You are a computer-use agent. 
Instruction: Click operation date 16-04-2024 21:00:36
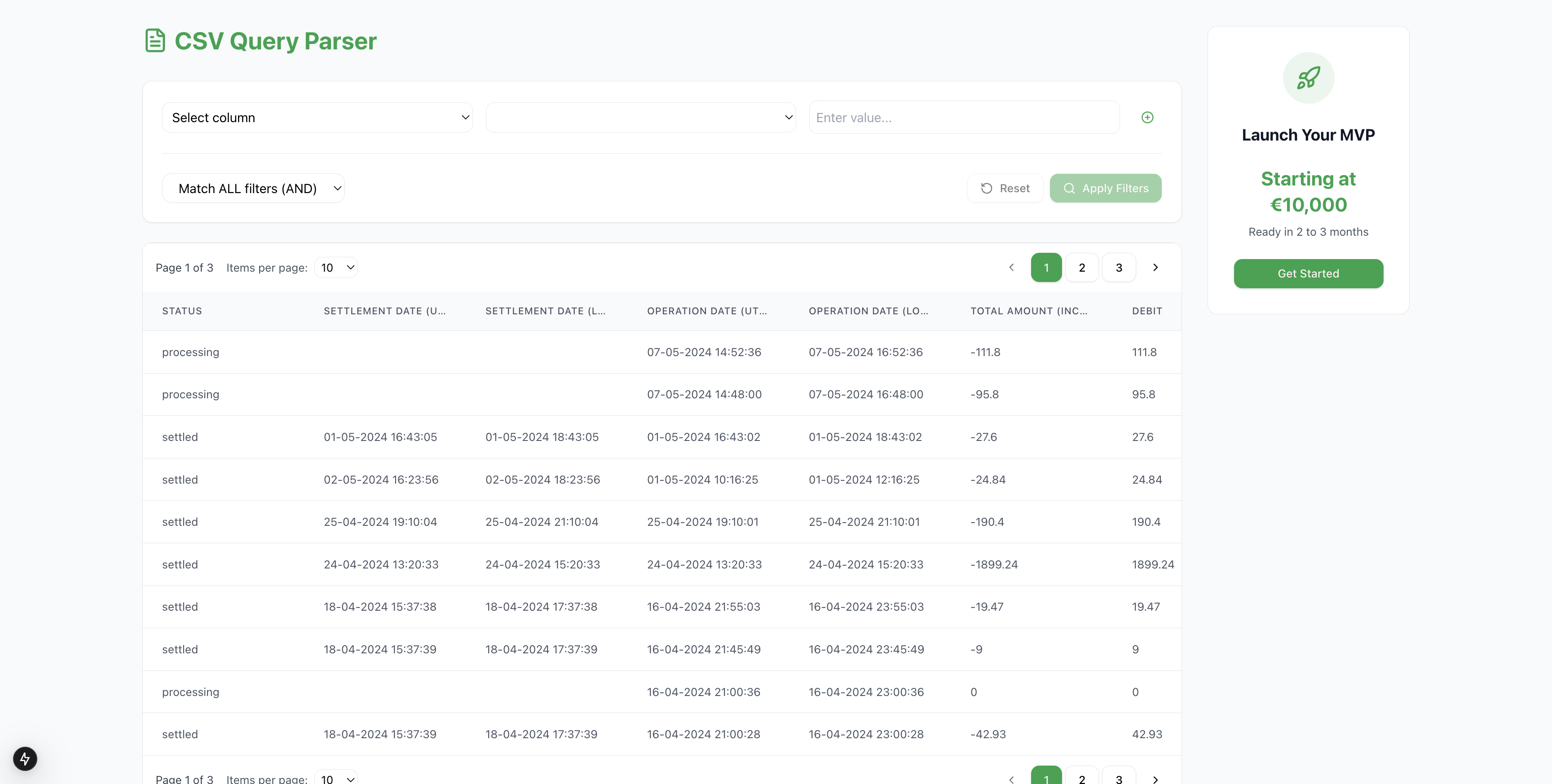pyautogui.click(x=704, y=692)
